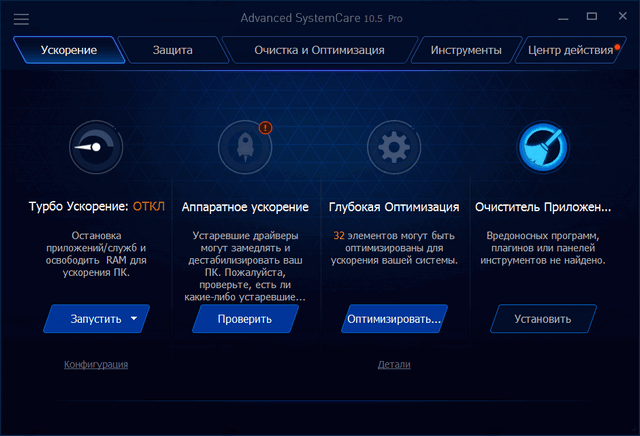640x436 pixels.
Task: Click the Очиститель Приложен... heading
Action: (543, 207)
